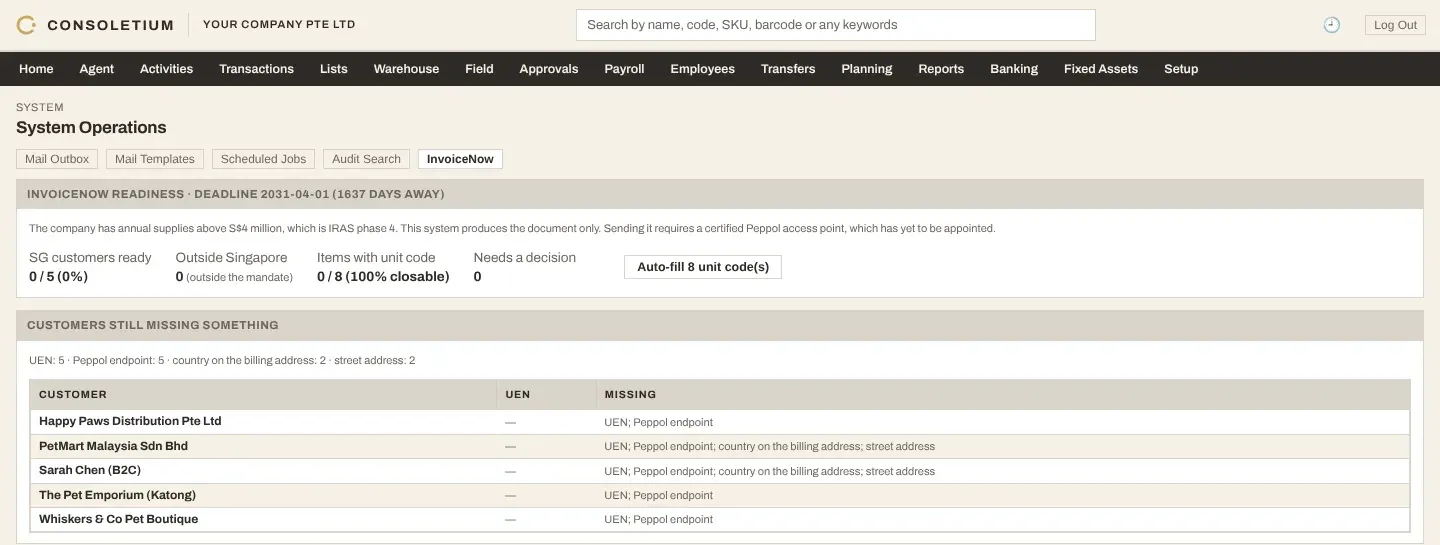Open the Setup menu
Screen dimensions: 1440x545
pyautogui.click(x=1181, y=69)
